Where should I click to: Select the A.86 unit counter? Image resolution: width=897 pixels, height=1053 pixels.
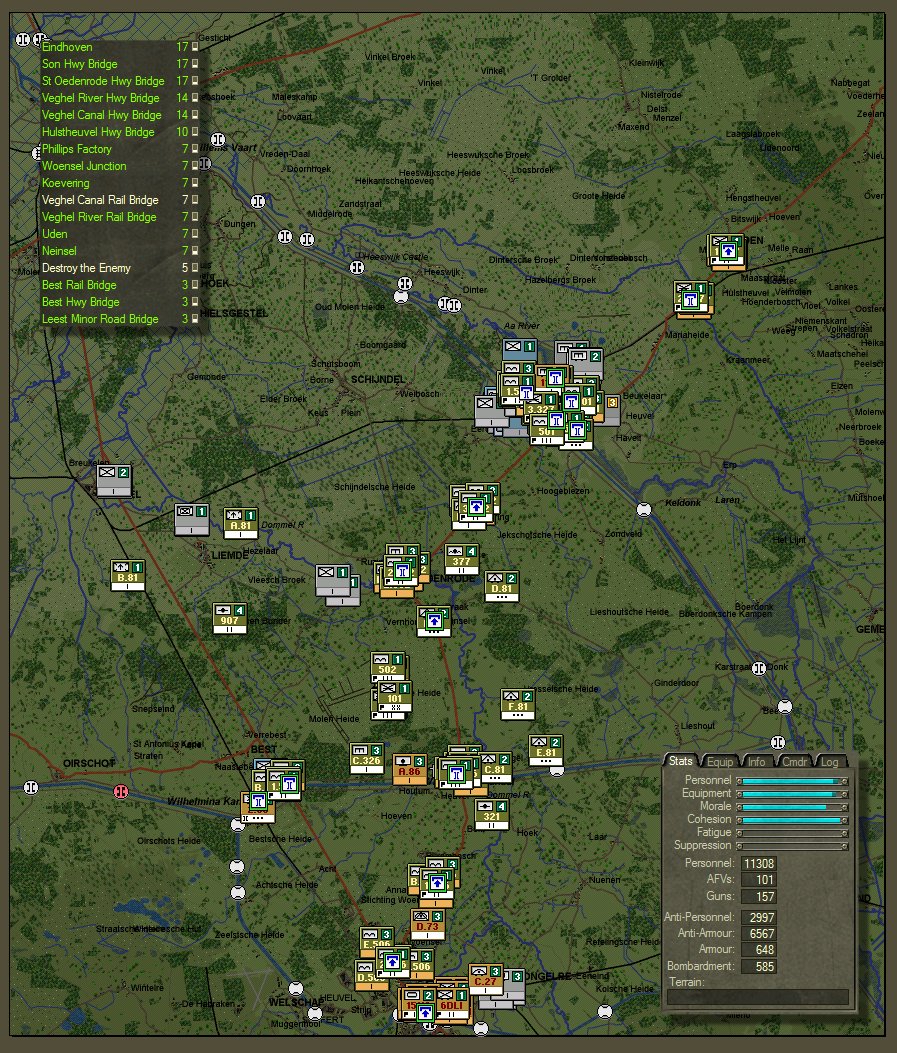(410, 769)
